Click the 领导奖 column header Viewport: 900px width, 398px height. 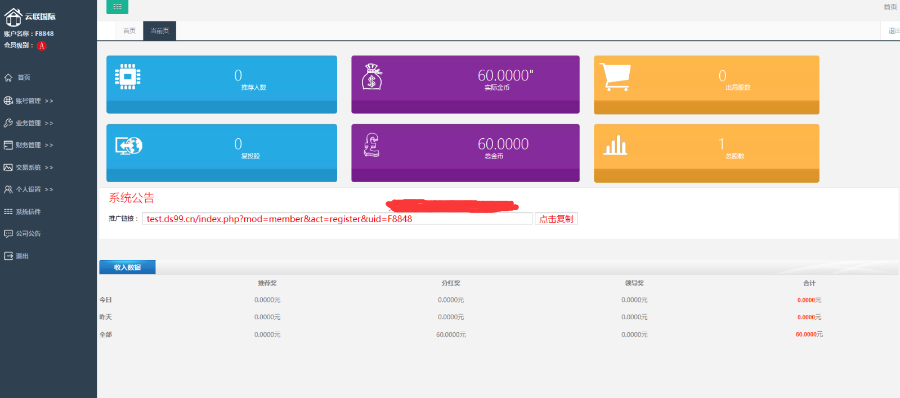[634, 283]
